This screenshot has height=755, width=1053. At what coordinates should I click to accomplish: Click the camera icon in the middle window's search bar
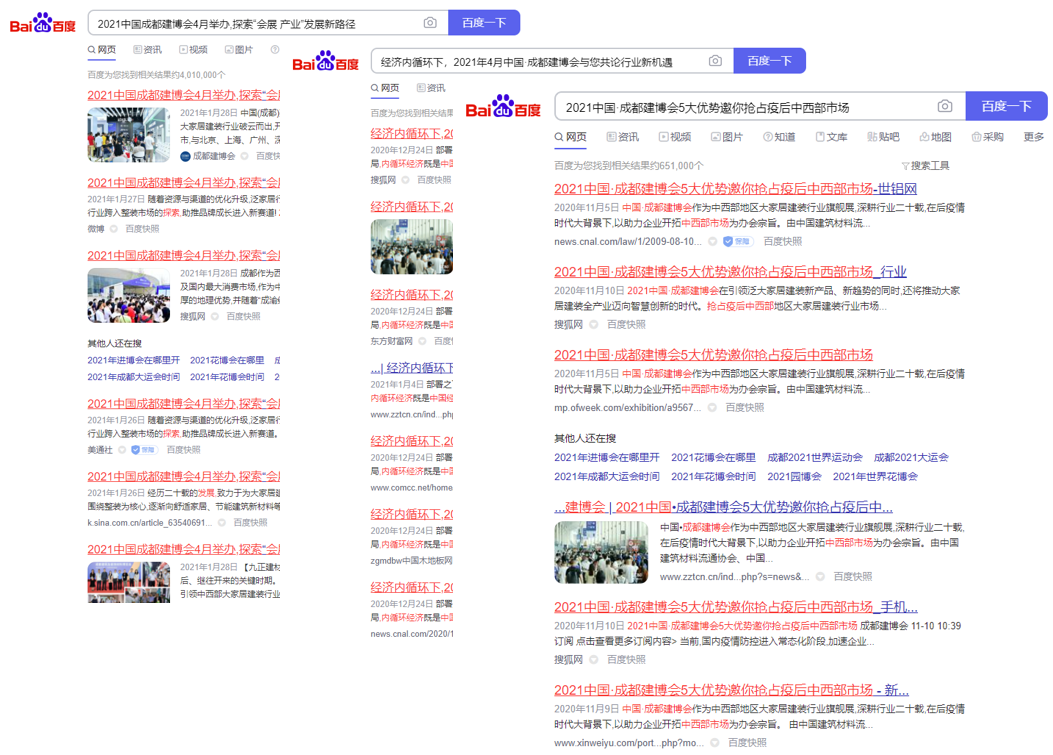click(716, 61)
